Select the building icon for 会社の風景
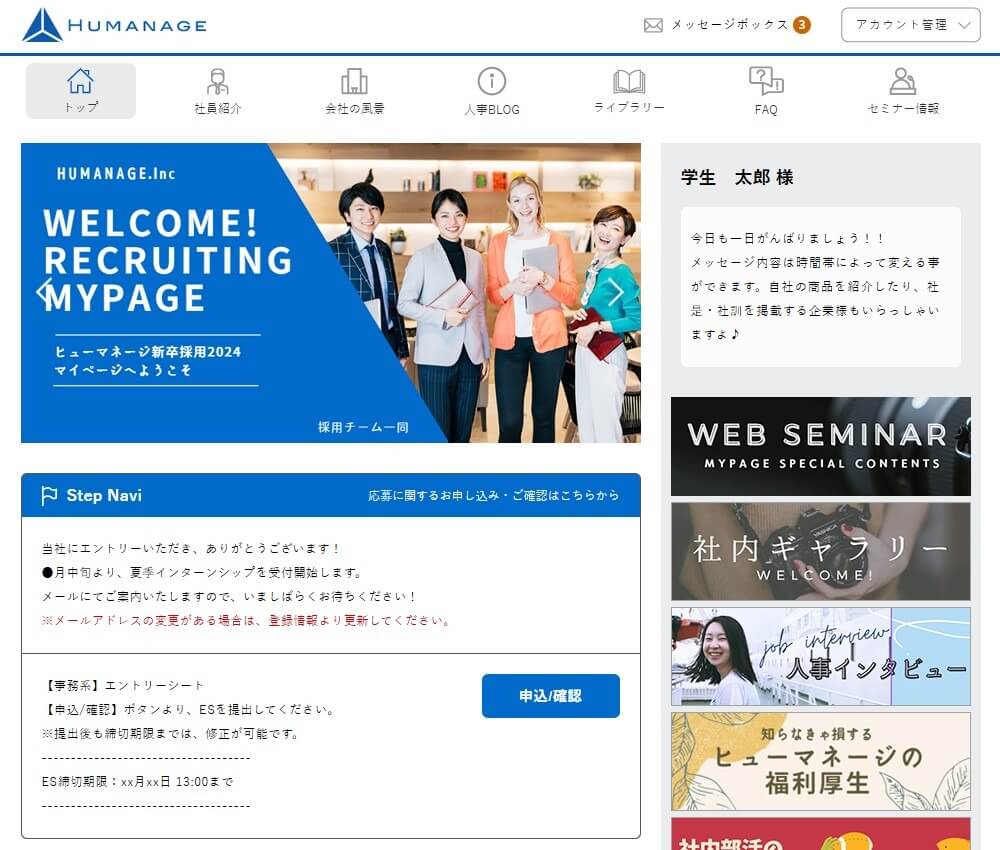This screenshot has height=850, width=1000. [354, 82]
